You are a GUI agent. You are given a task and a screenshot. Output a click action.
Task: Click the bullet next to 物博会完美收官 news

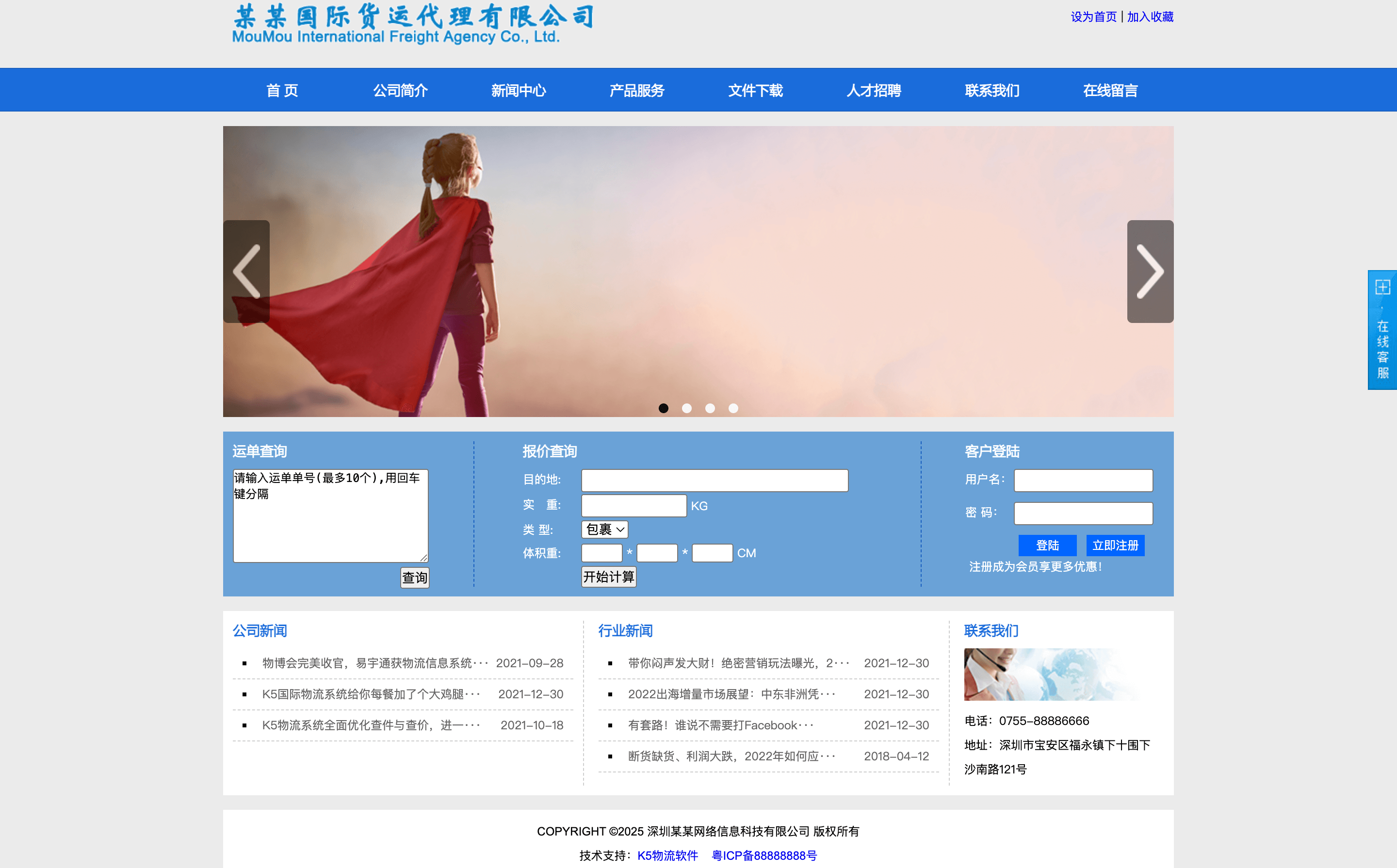[244, 663]
